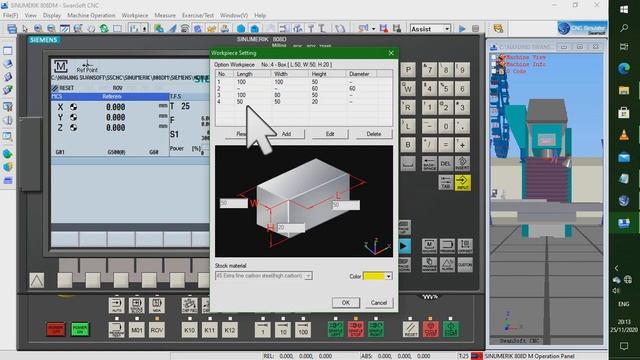The height and width of the screenshot is (360, 640).
Task: Open VLC from taskbar
Action: click(x=624, y=135)
